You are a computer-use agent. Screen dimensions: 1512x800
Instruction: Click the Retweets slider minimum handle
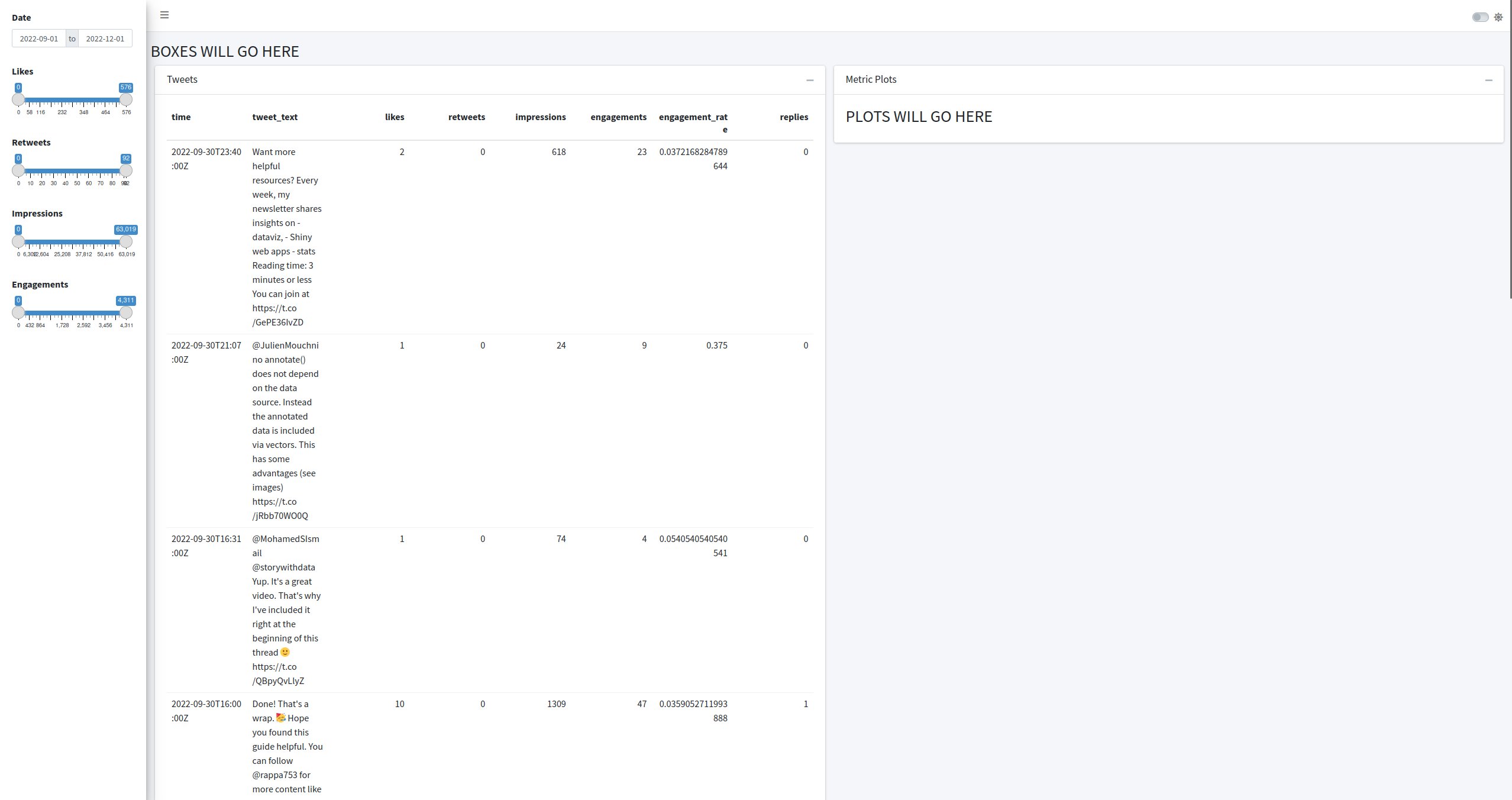18,170
